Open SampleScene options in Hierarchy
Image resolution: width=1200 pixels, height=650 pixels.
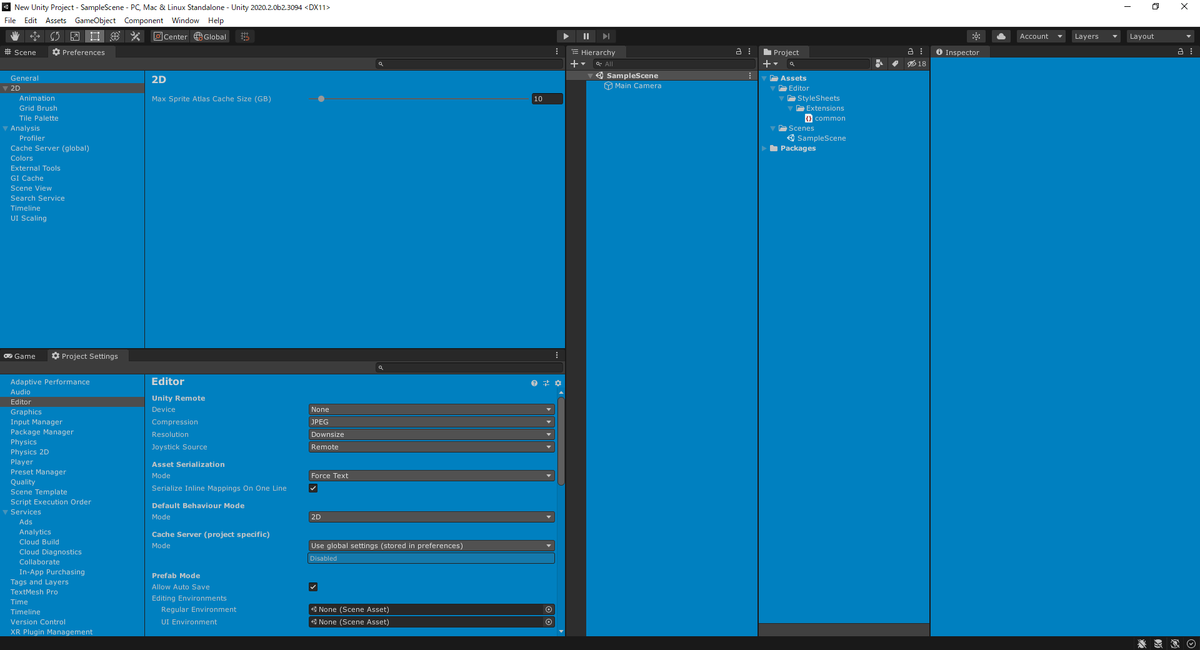coord(749,76)
